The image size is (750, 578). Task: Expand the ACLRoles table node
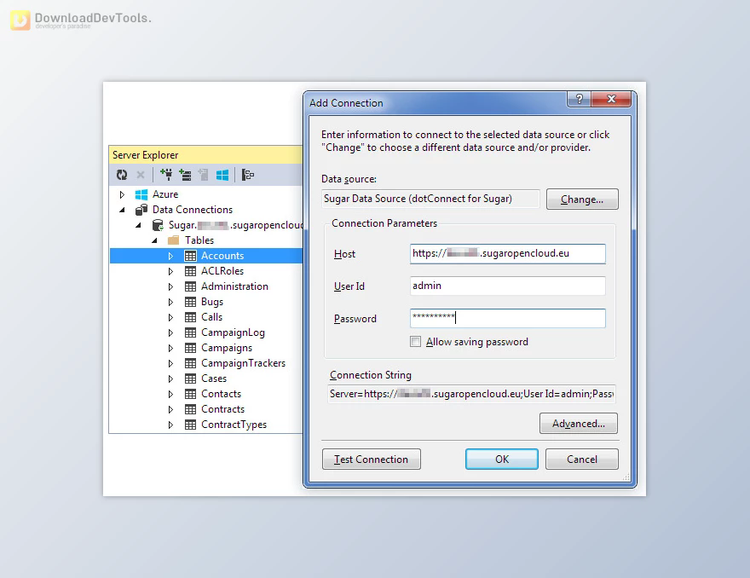point(171,271)
